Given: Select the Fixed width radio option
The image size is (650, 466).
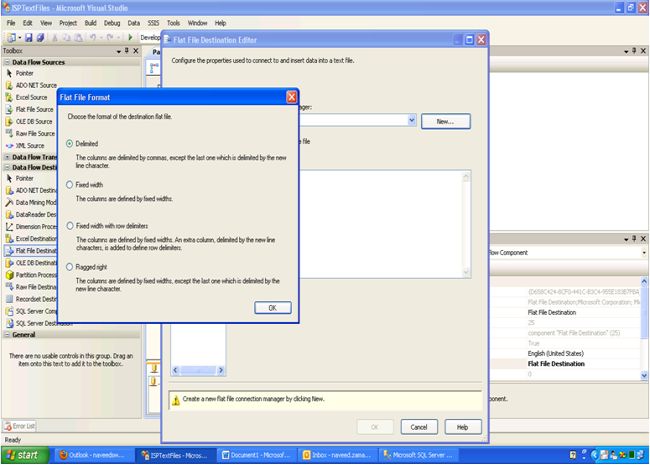Looking at the screenshot, I should click(70, 184).
